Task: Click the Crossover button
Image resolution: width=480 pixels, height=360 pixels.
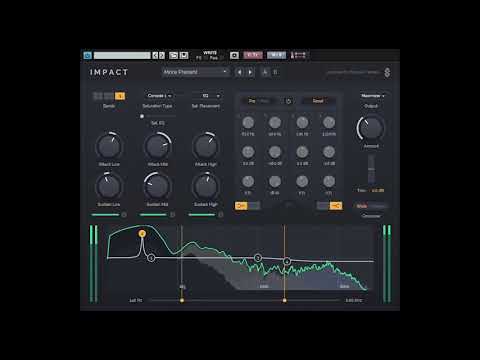Action: coord(371,216)
